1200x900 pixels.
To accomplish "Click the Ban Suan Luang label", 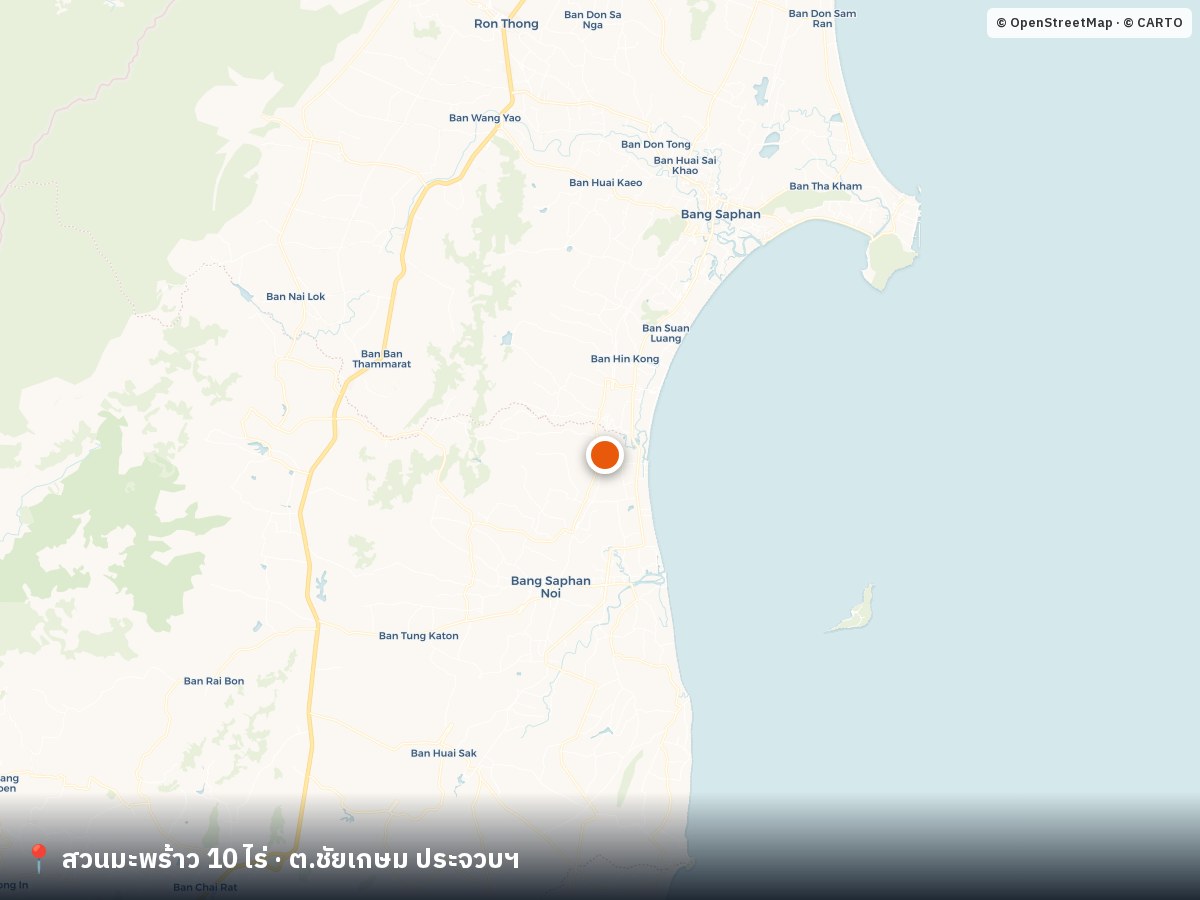I will pos(666,333).
